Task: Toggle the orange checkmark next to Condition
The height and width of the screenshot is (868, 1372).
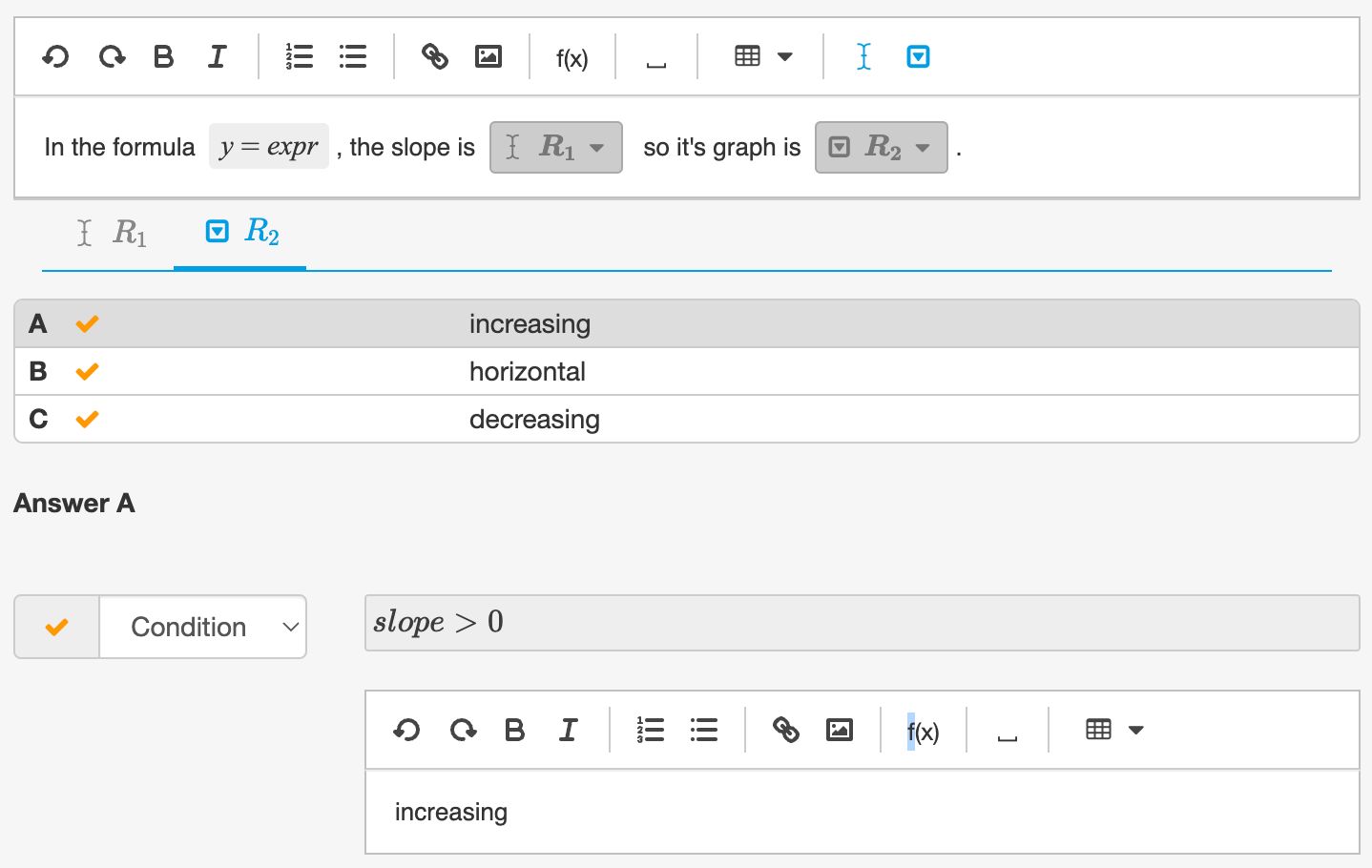Action: [x=55, y=627]
